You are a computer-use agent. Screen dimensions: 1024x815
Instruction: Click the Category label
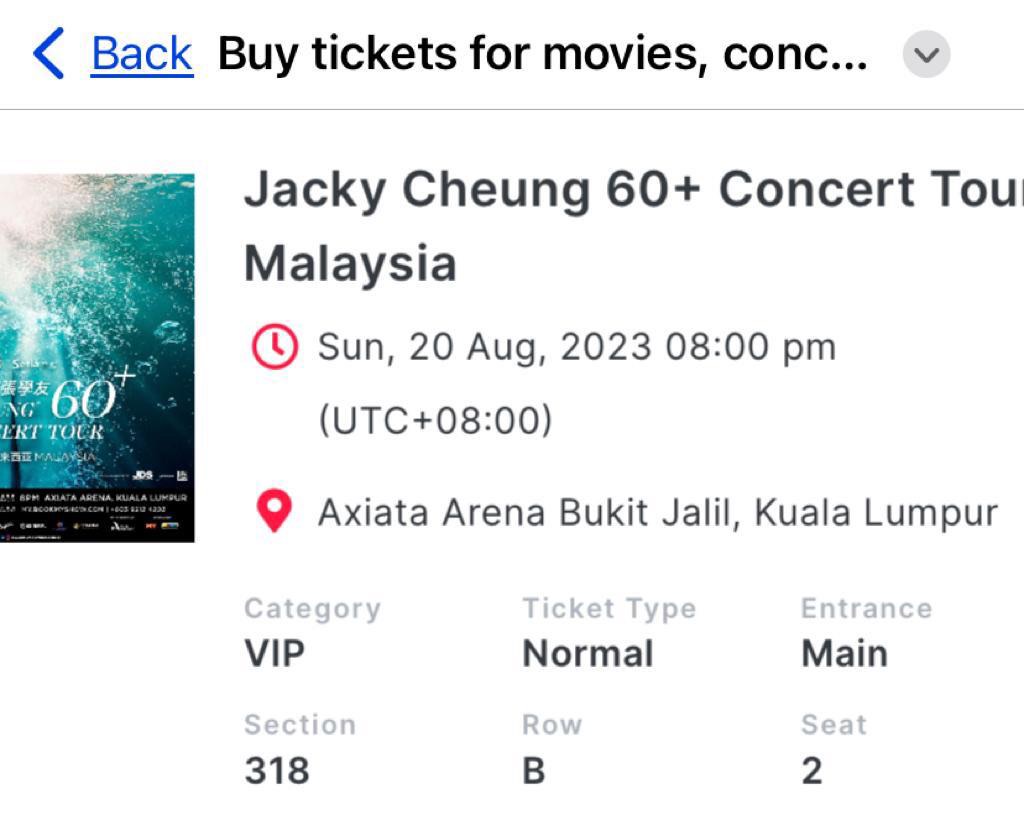tap(313, 607)
